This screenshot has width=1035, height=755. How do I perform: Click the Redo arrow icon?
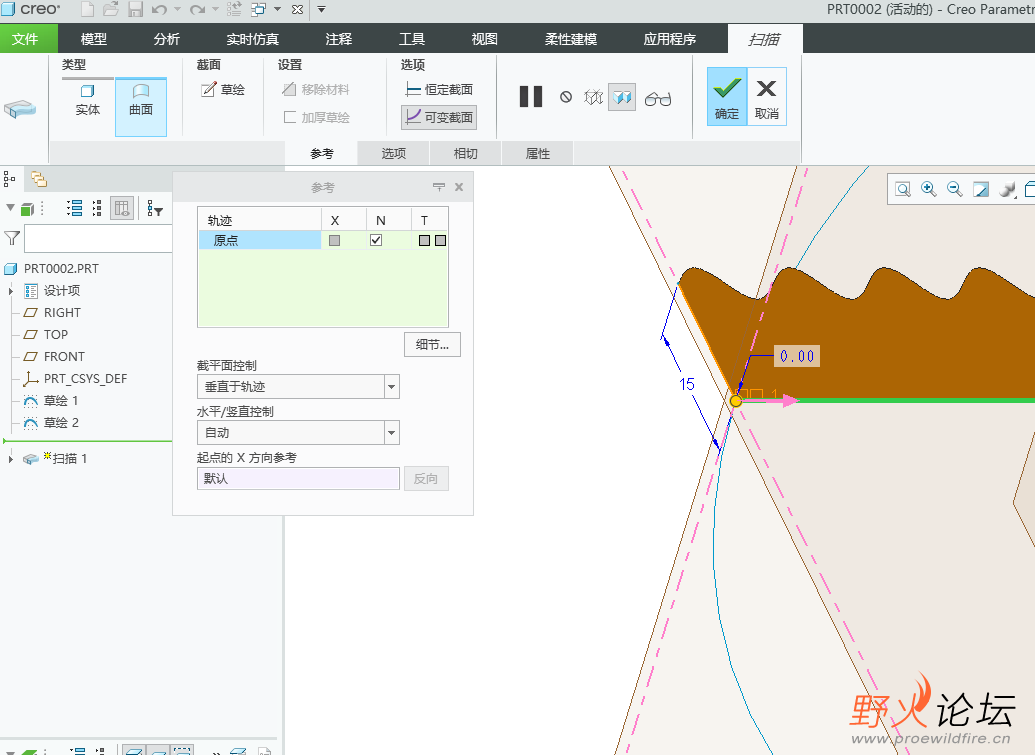[197, 9]
